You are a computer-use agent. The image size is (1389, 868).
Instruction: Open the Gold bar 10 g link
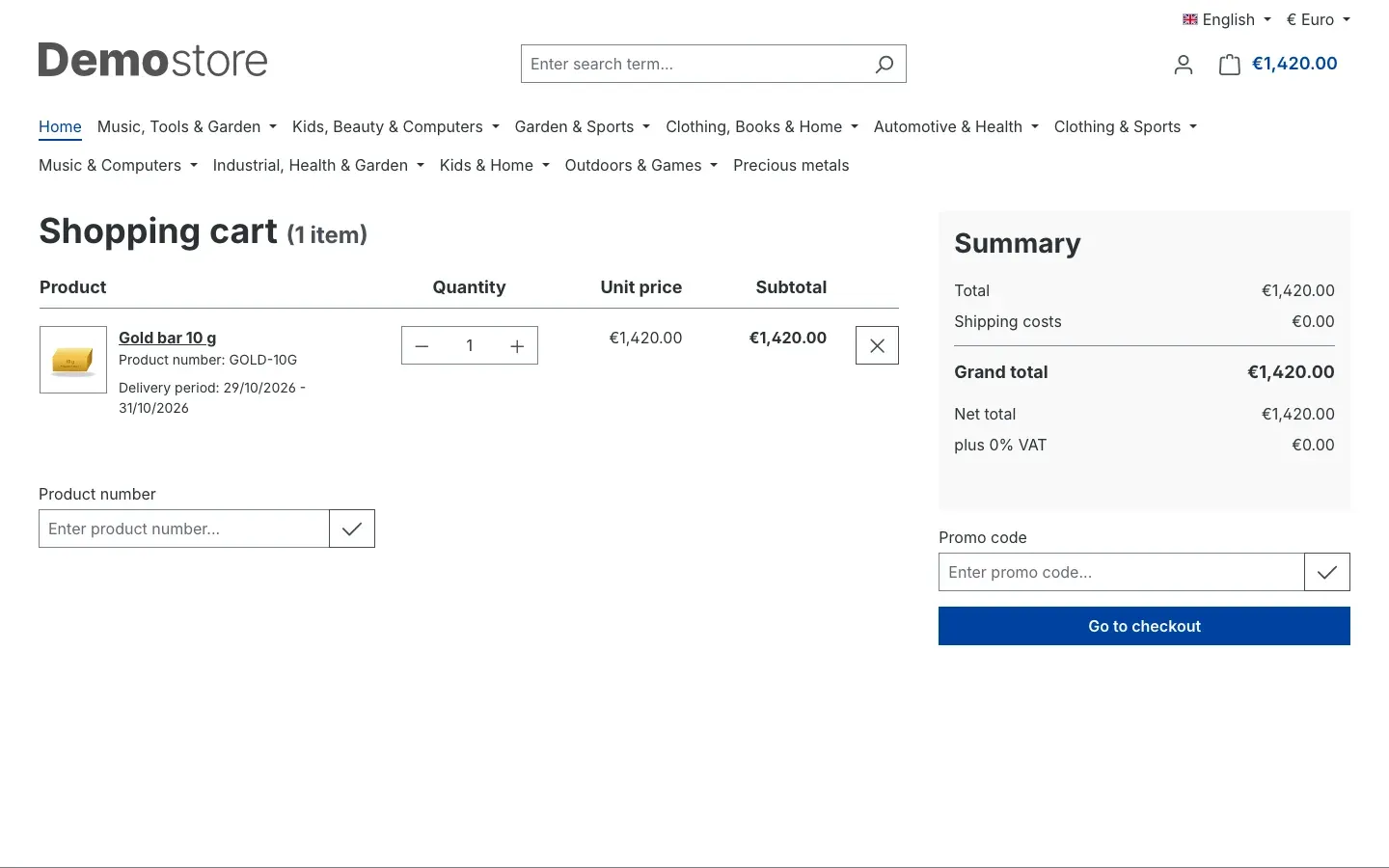pos(167,338)
